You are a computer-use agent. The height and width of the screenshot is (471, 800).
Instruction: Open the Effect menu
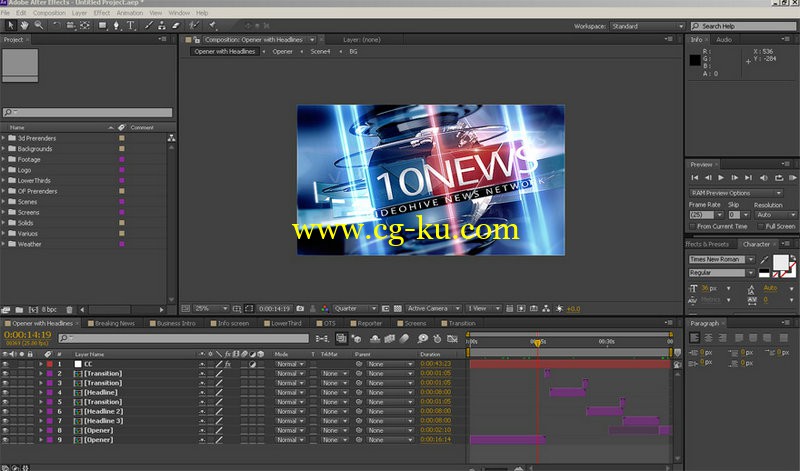click(102, 13)
